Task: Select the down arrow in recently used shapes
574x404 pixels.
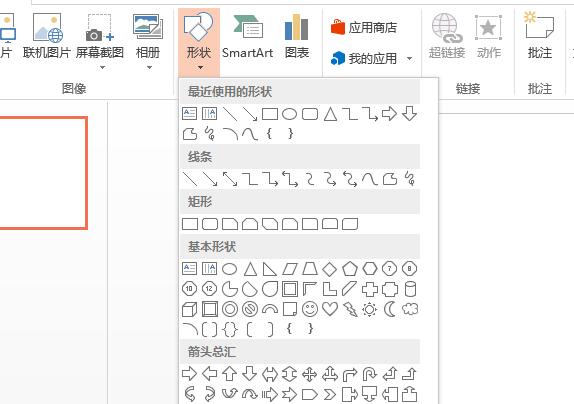Action: (x=409, y=114)
